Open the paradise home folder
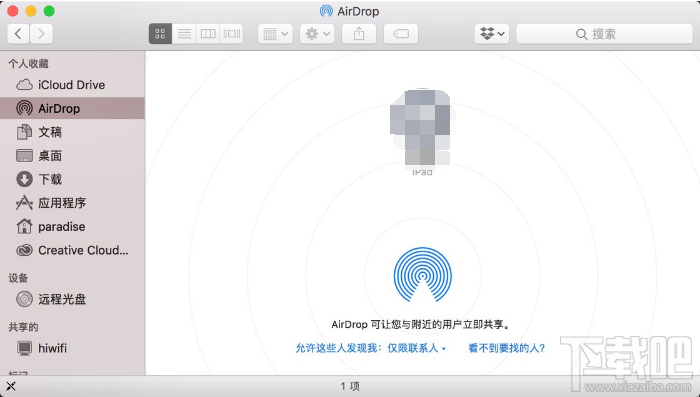 point(72,227)
